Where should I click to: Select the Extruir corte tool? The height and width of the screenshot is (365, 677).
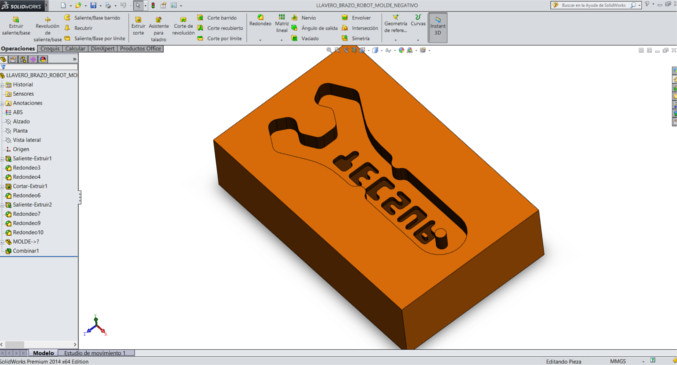pos(138,26)
